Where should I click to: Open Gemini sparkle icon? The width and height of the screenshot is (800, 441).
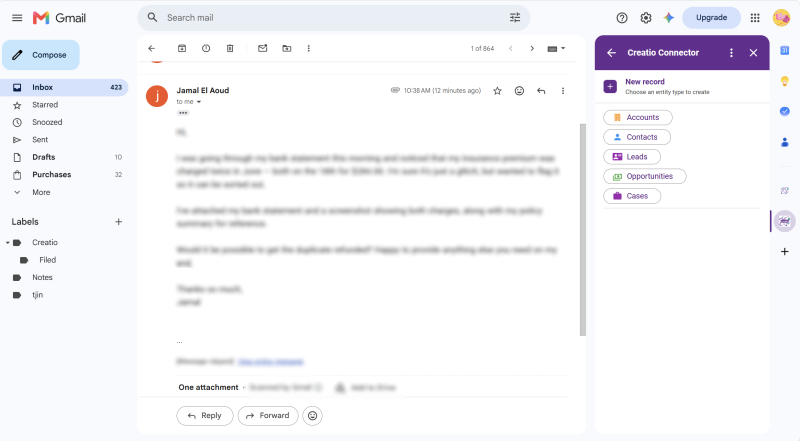[x=669, y=18]
